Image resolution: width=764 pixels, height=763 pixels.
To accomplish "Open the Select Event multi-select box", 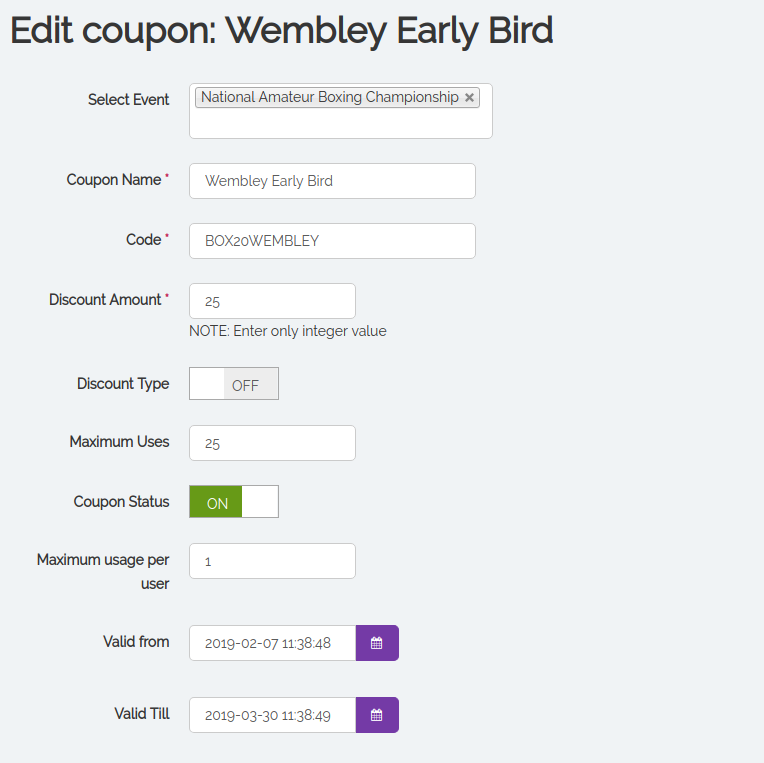I will (340, 124).
